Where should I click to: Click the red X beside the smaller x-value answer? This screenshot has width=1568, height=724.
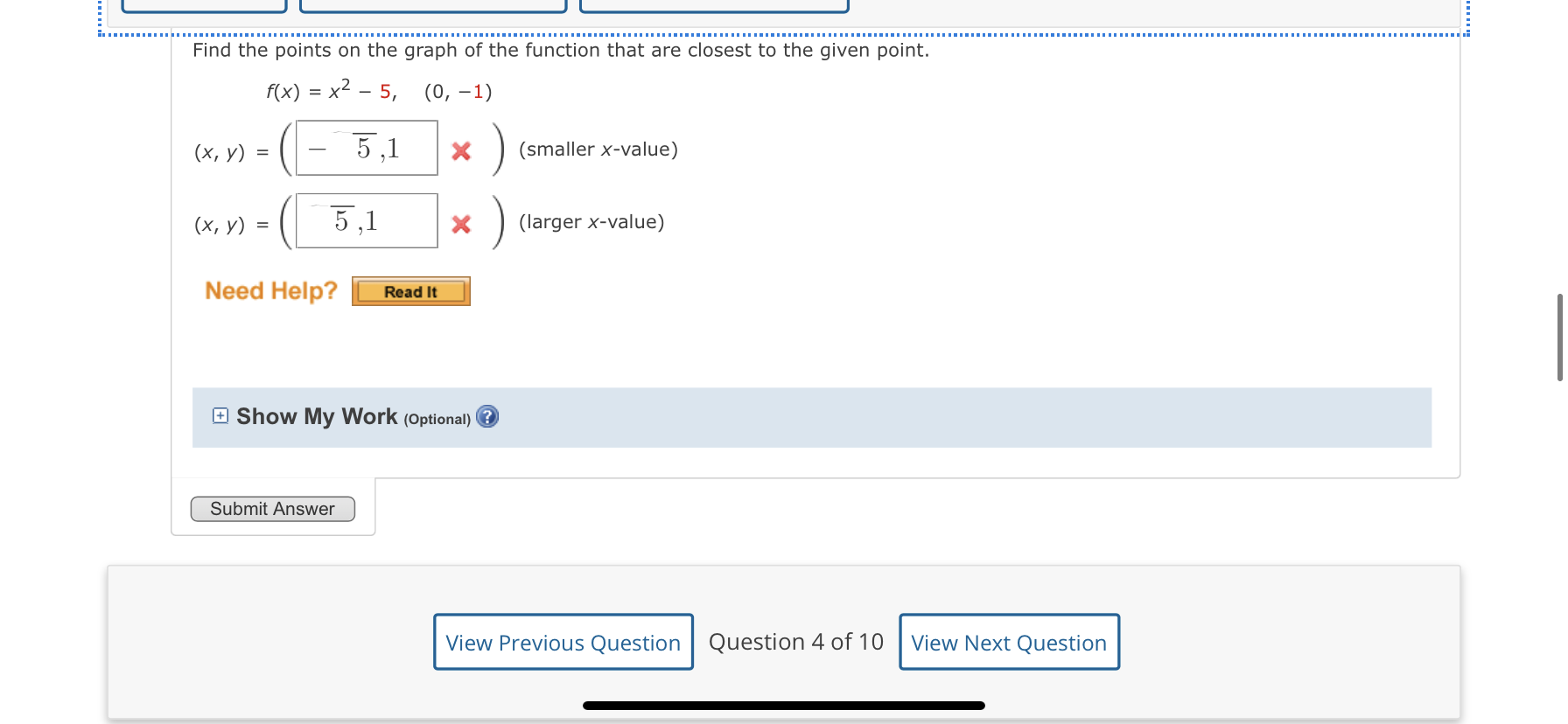[x=461, y=150]
